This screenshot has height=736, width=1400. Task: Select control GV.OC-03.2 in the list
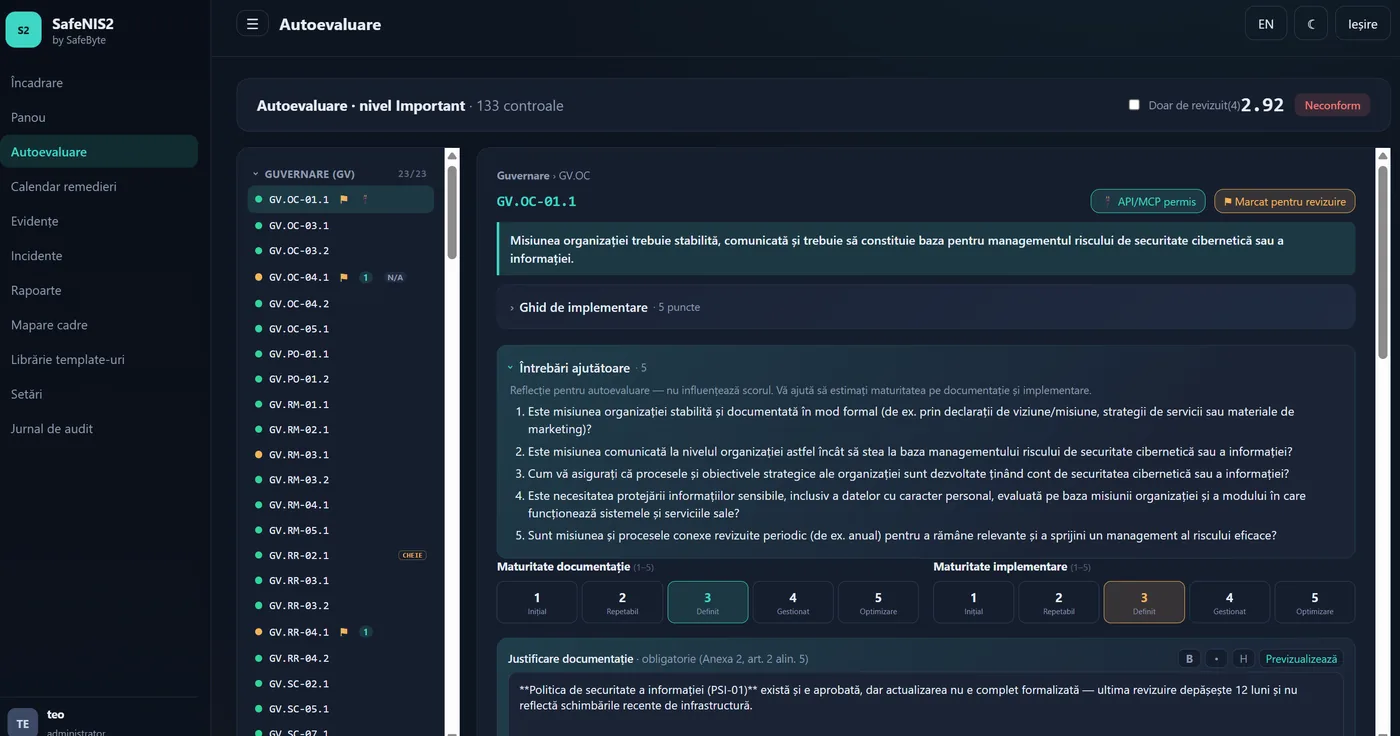tap(341, 251)
